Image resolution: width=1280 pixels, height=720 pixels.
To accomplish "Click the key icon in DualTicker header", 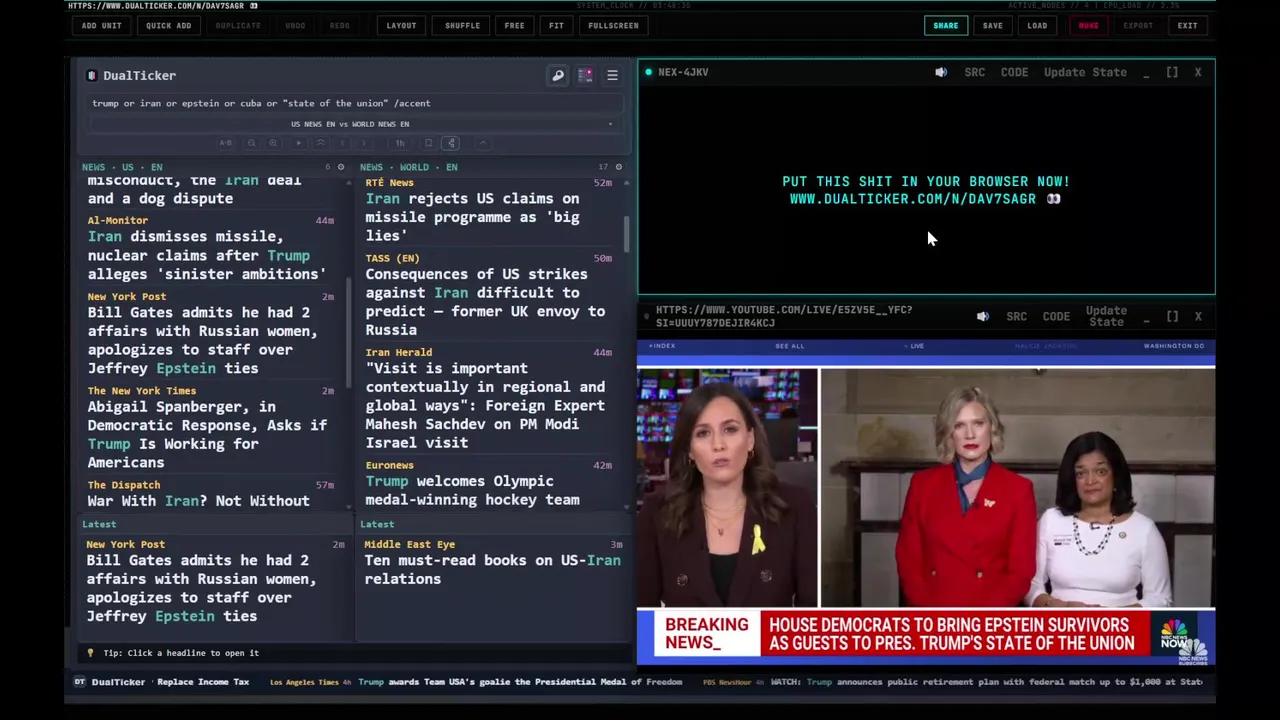I will [x=558, y=75].
